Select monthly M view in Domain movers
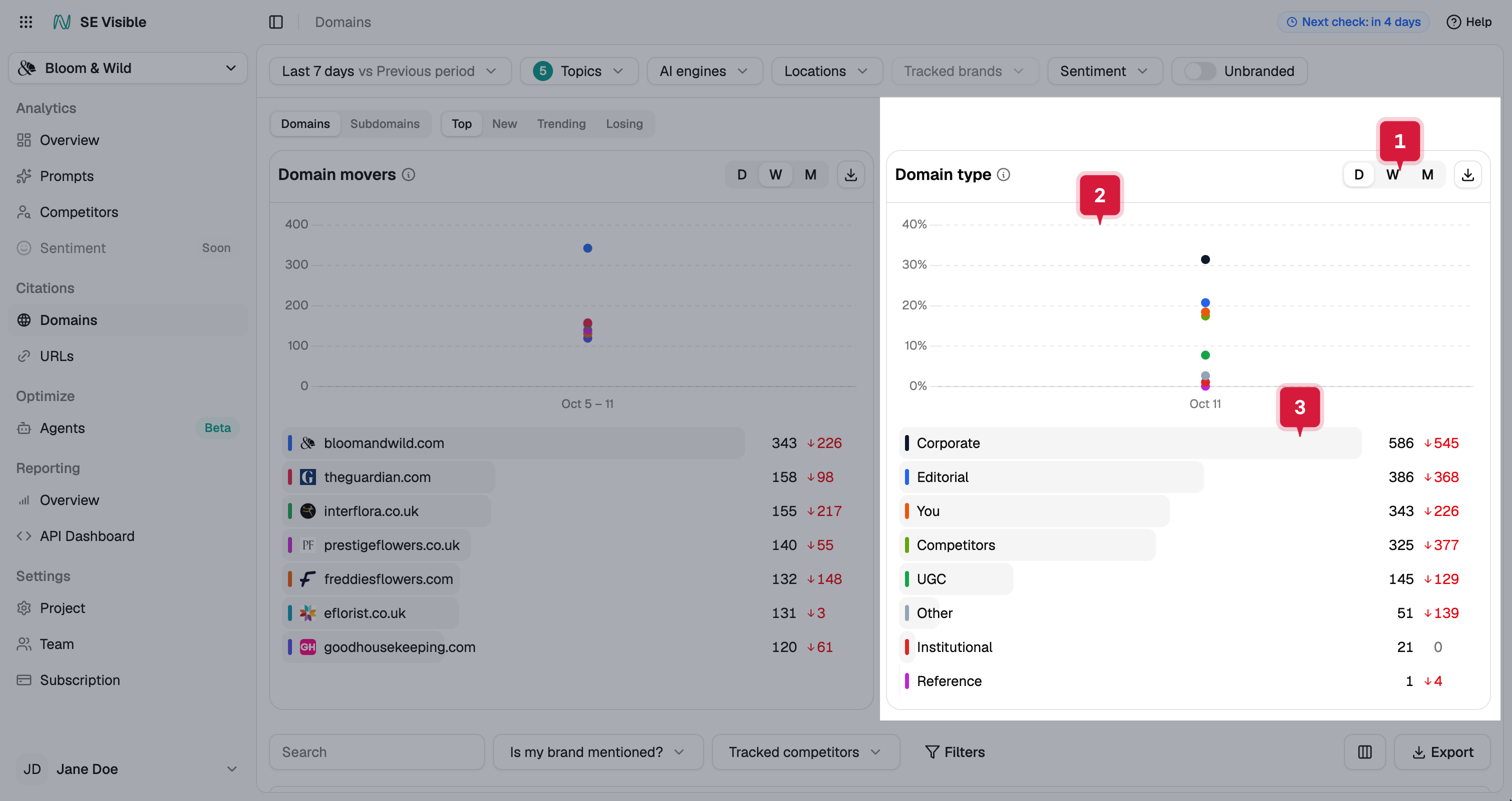 (810, 175)
